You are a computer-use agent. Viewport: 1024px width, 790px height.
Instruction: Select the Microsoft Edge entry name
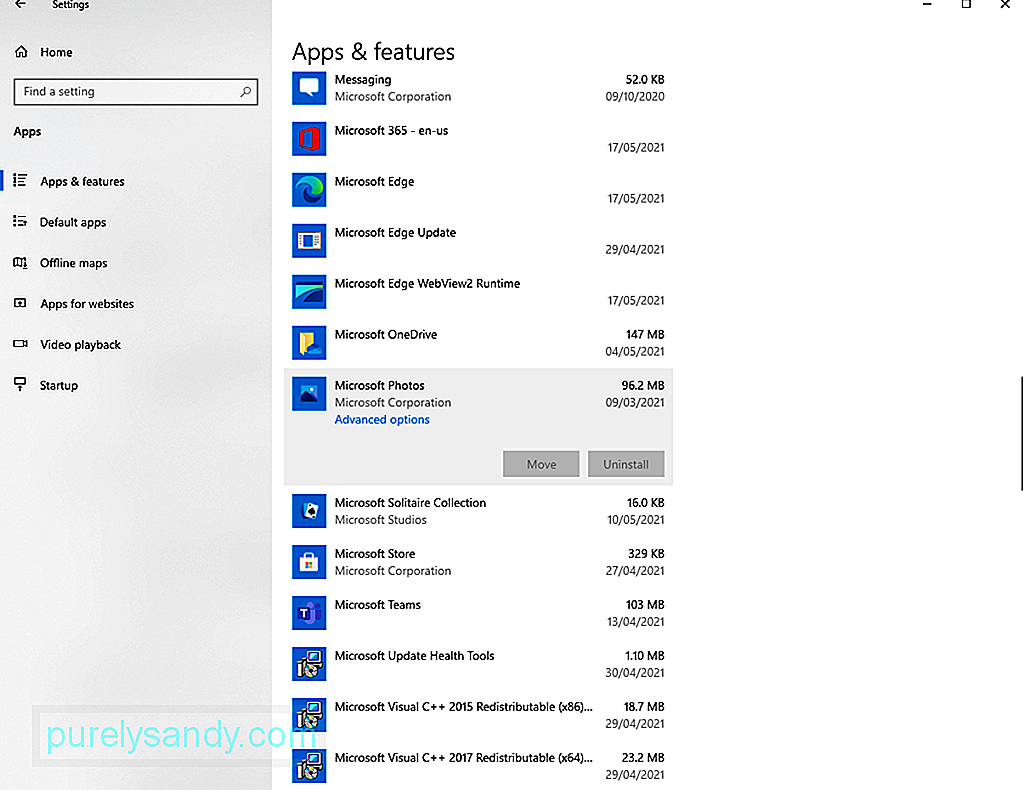click(x=374, y=182)
